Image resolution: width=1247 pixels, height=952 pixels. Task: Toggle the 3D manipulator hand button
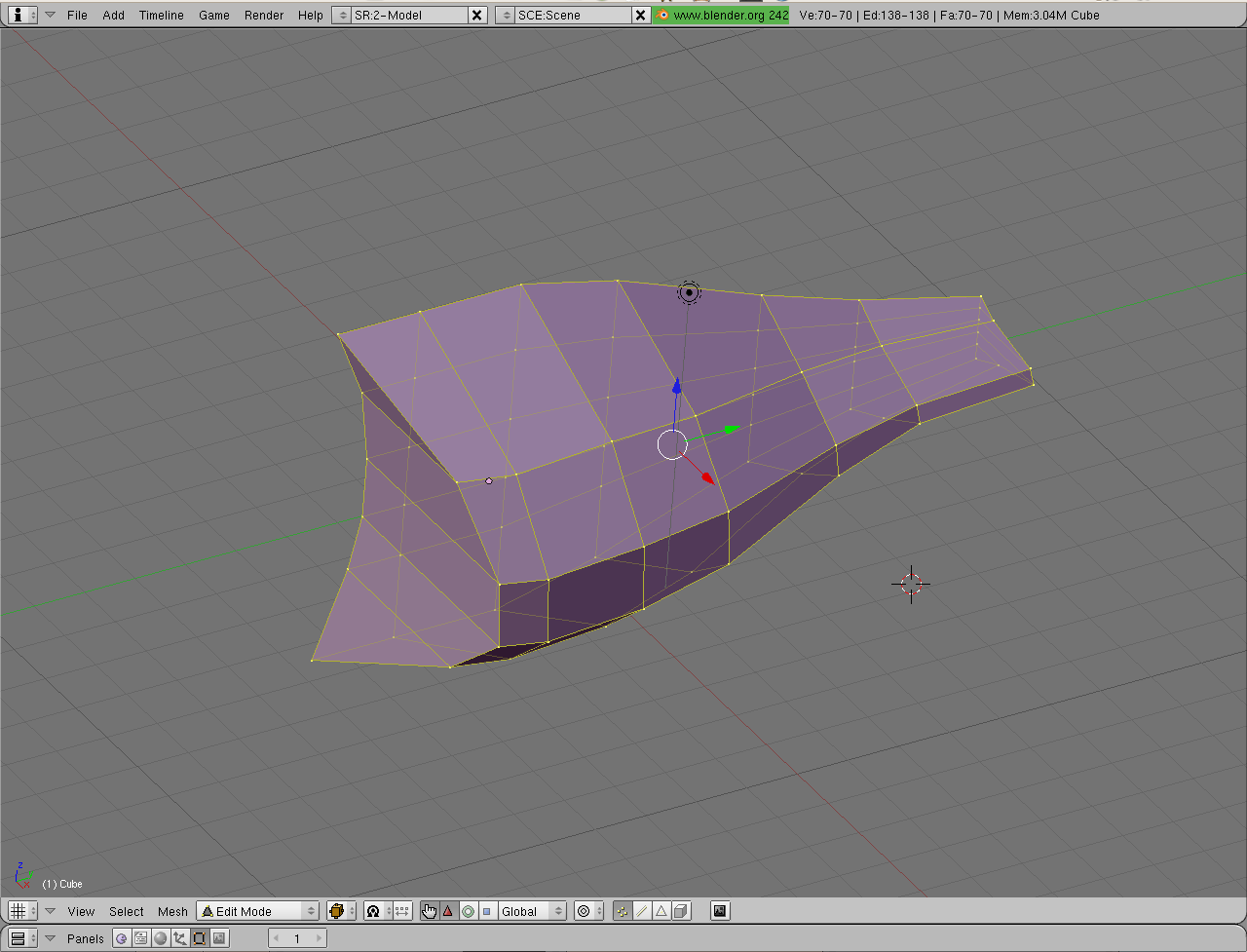(x=430, y=911)
